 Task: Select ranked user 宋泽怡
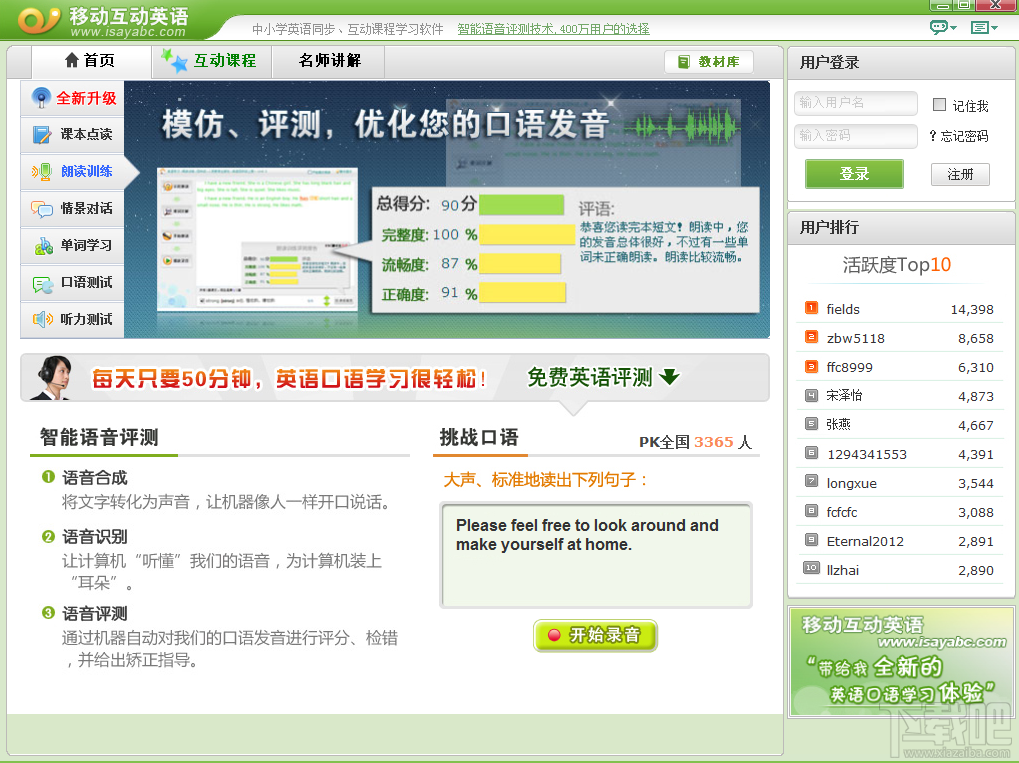pyautogui.click(x=899, y=396)
